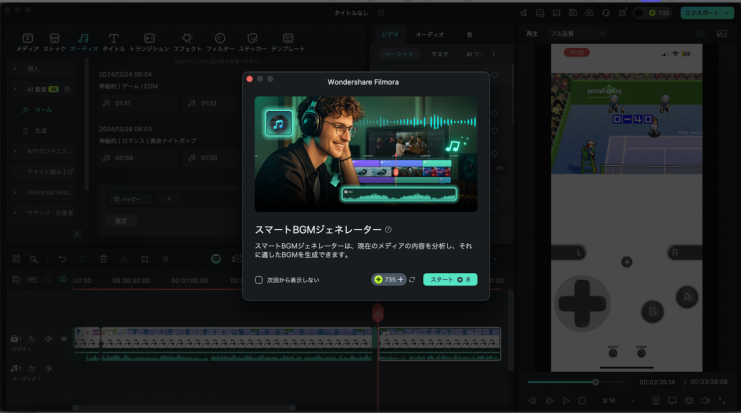Mute the ビデオ 1 track speaker

[48, 339]
